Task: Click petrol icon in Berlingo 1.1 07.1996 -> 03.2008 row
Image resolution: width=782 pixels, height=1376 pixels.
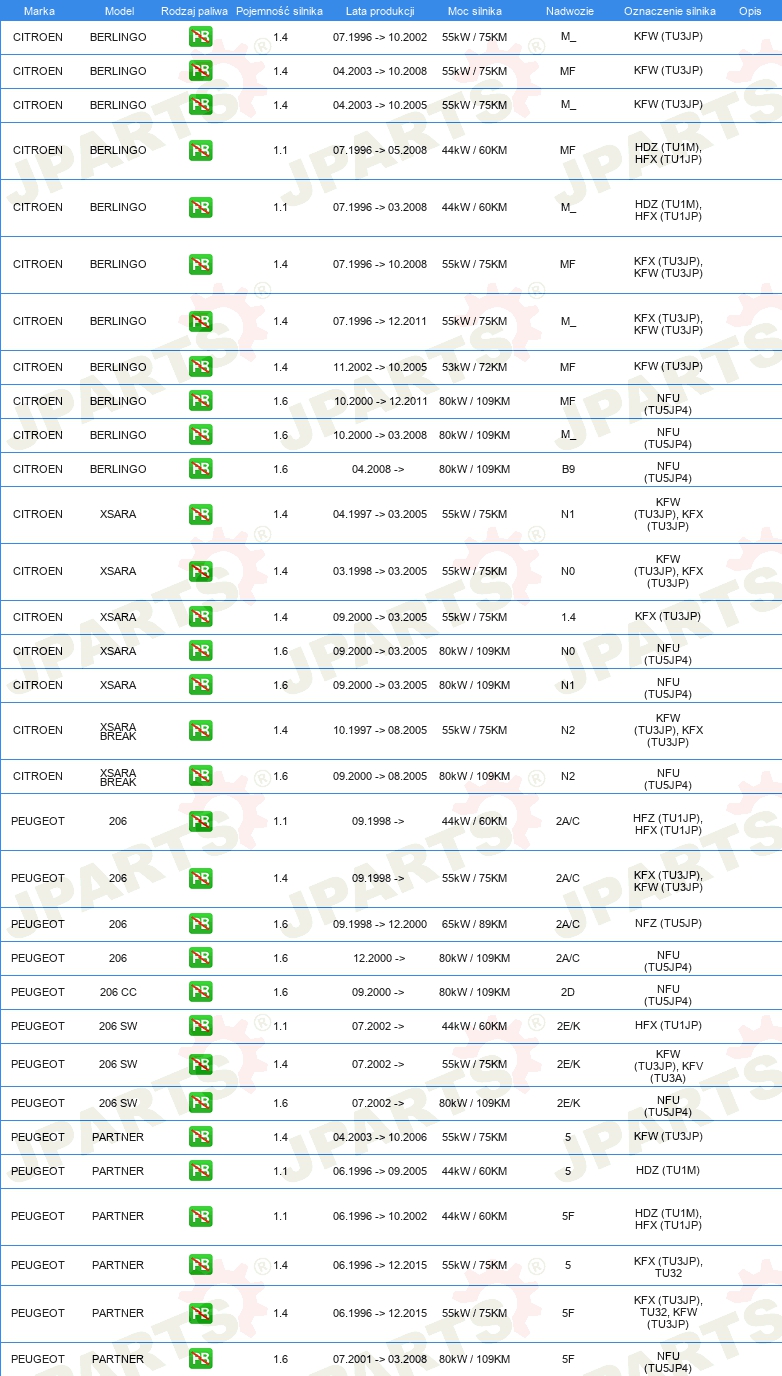Action: click(x=201, y=208)
